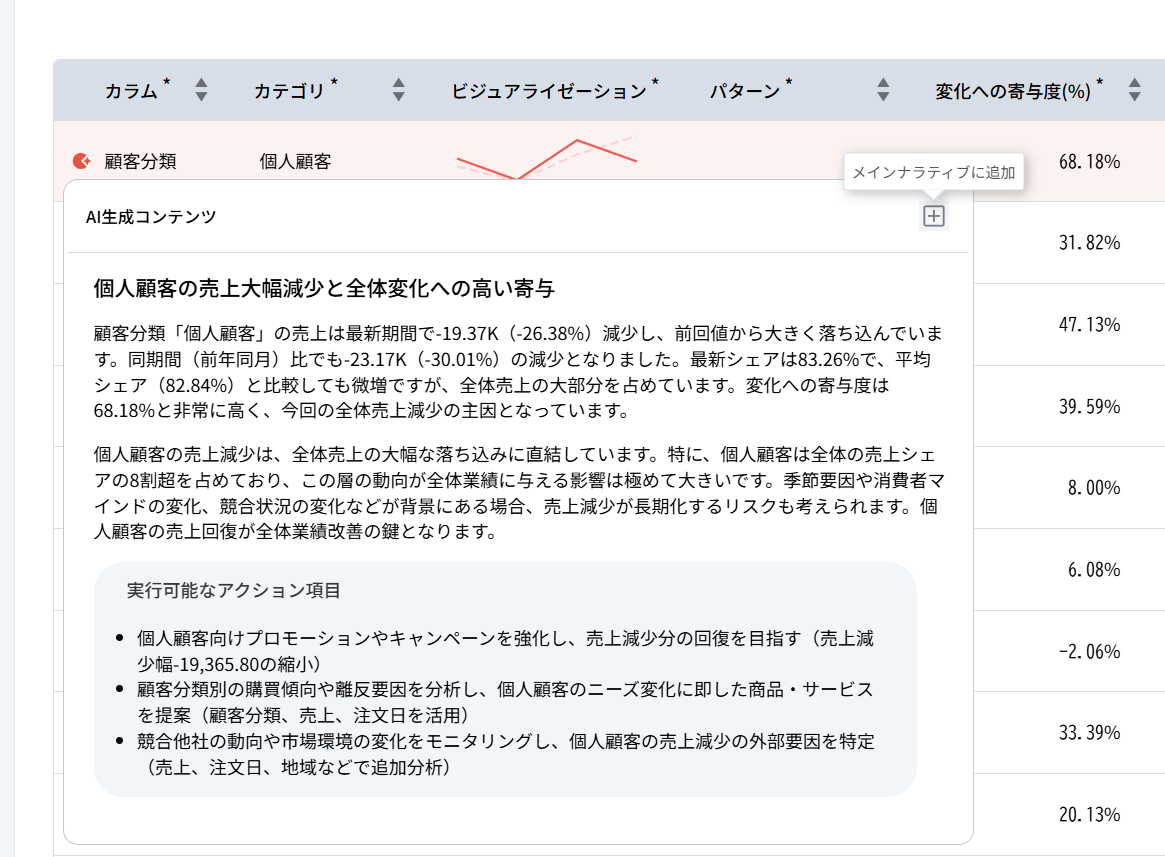Click the 31.82% contribution value
Image resolution: width=1165 pixels, height=857 pixels.
(1088, 243)
